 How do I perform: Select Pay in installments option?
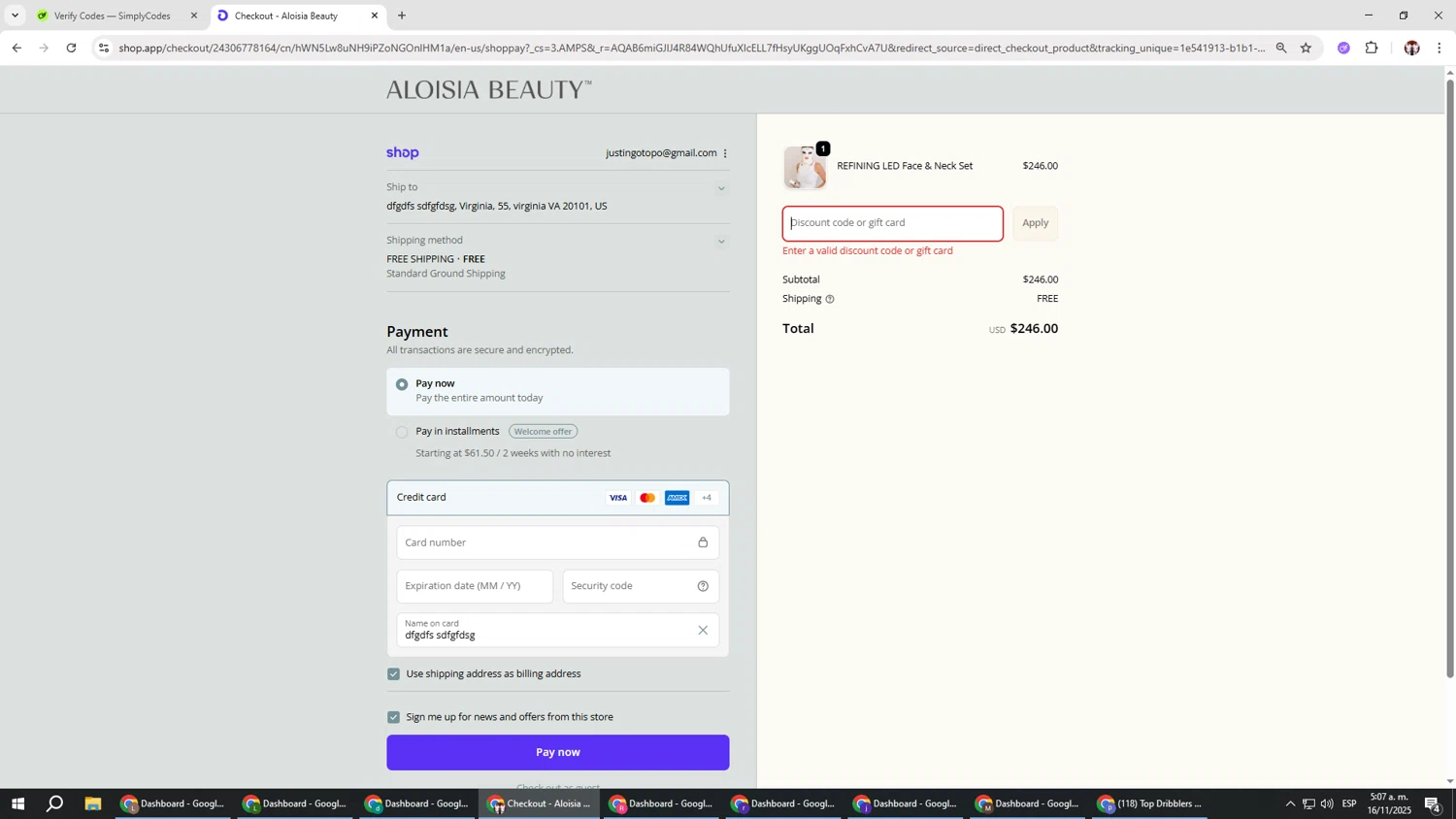click(402, 432)
